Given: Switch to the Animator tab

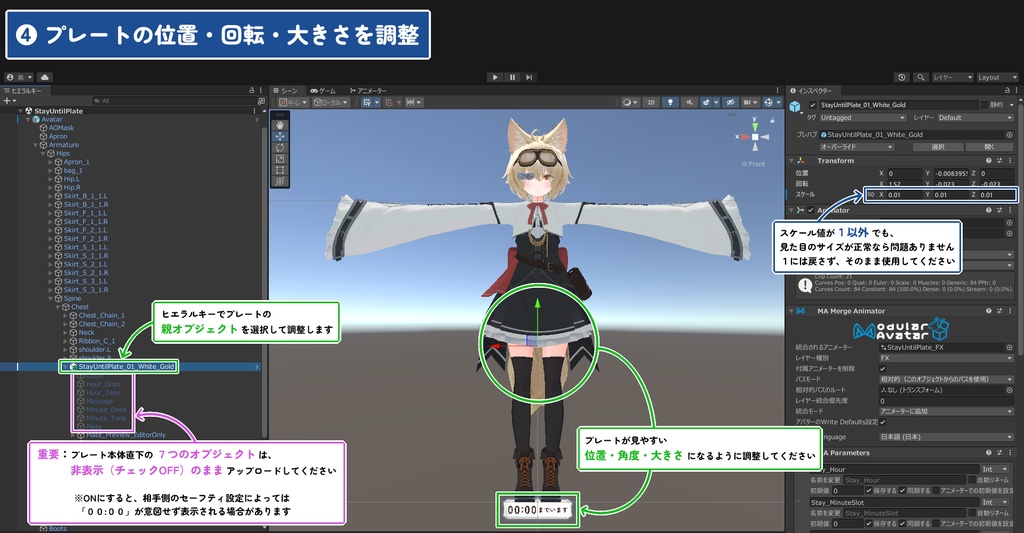Looking at the screenshot, I should tap(368, 90).
